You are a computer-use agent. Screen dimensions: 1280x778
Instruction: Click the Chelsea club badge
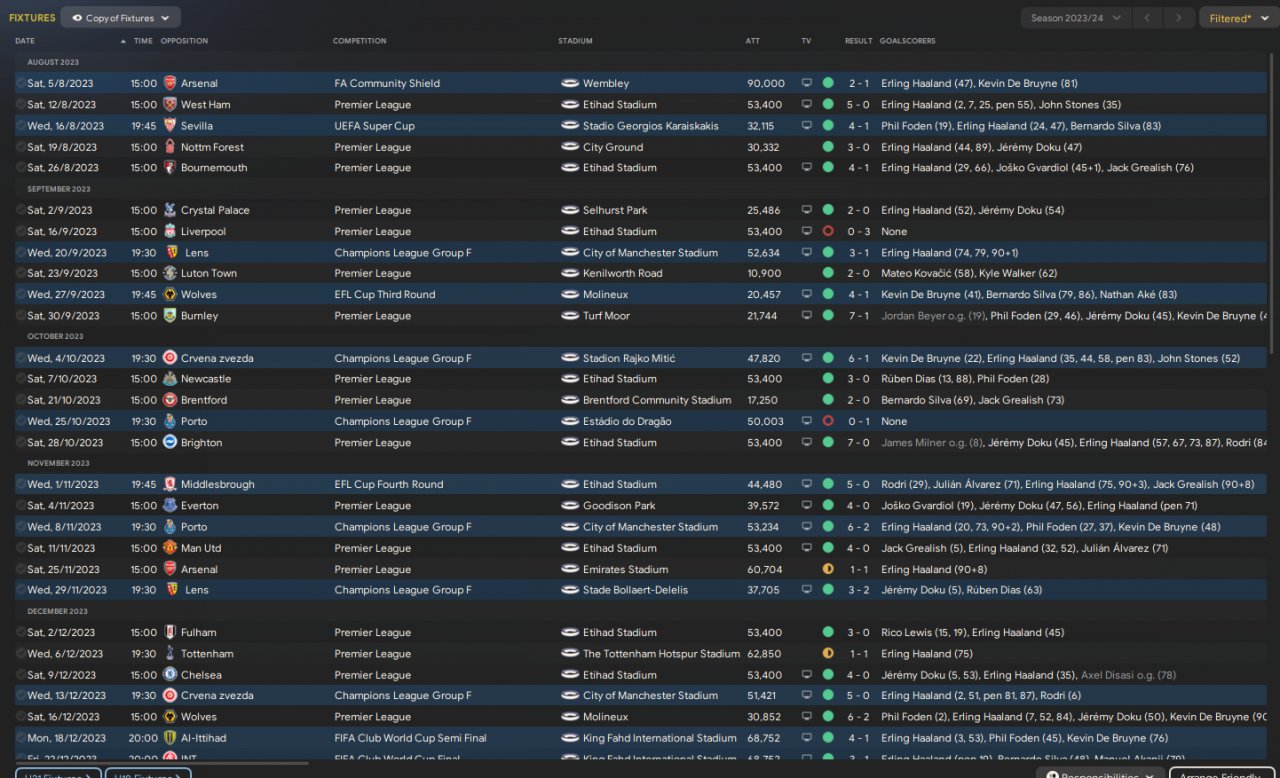170,675
